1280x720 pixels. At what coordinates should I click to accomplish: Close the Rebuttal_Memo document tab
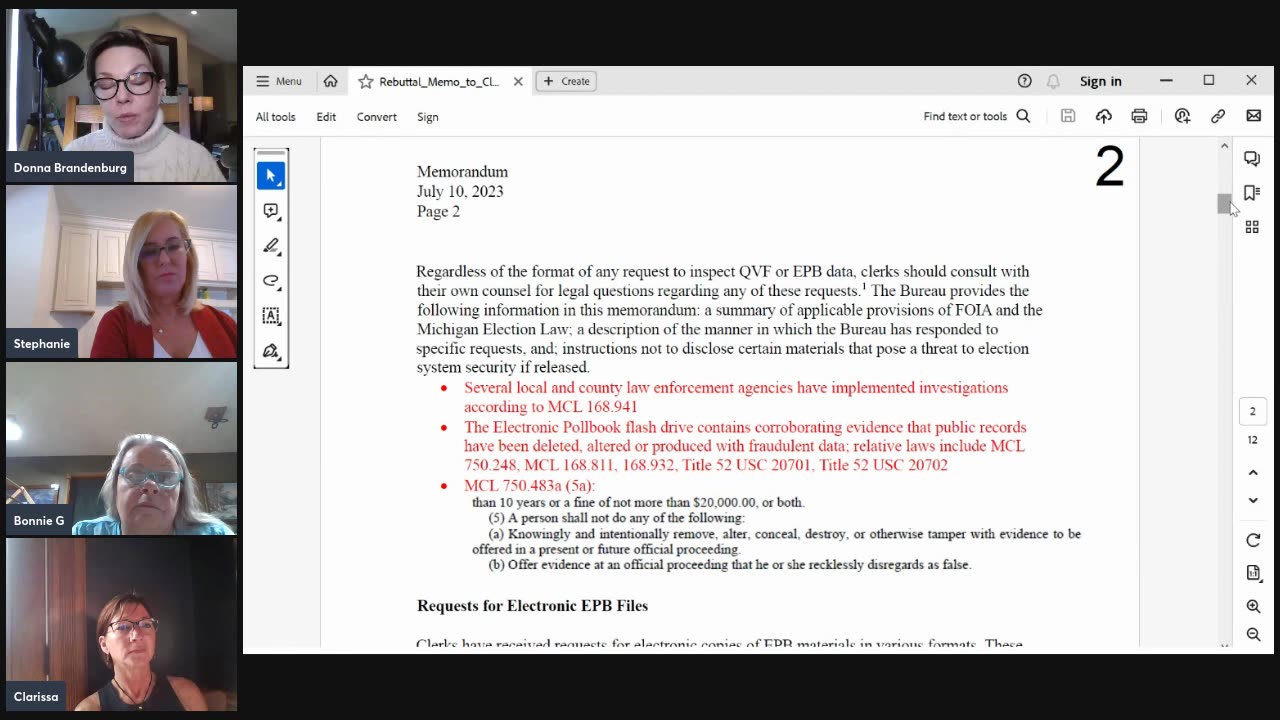coord(518,81)
